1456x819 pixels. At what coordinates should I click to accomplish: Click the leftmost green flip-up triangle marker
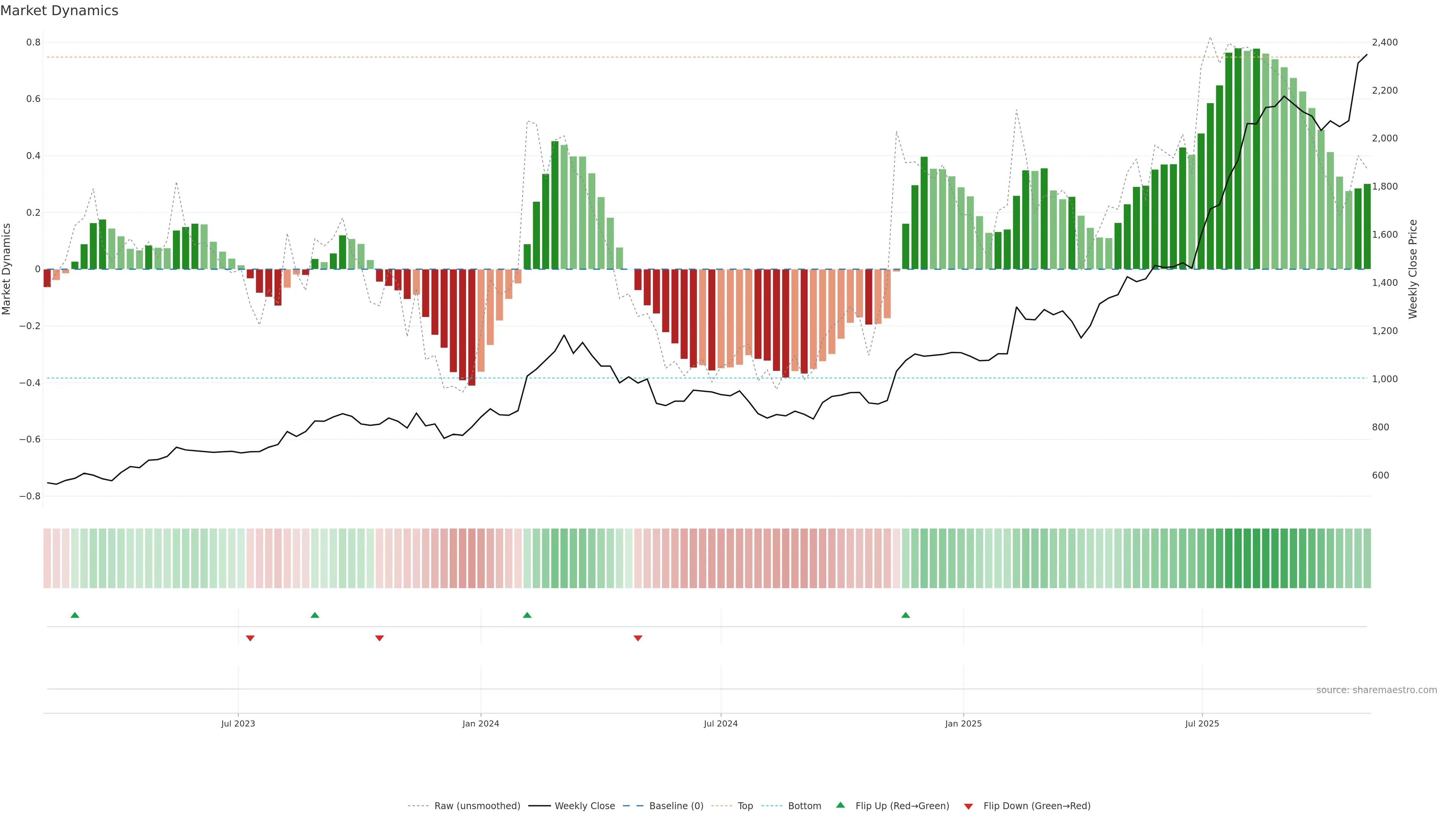tap(75, 615)
